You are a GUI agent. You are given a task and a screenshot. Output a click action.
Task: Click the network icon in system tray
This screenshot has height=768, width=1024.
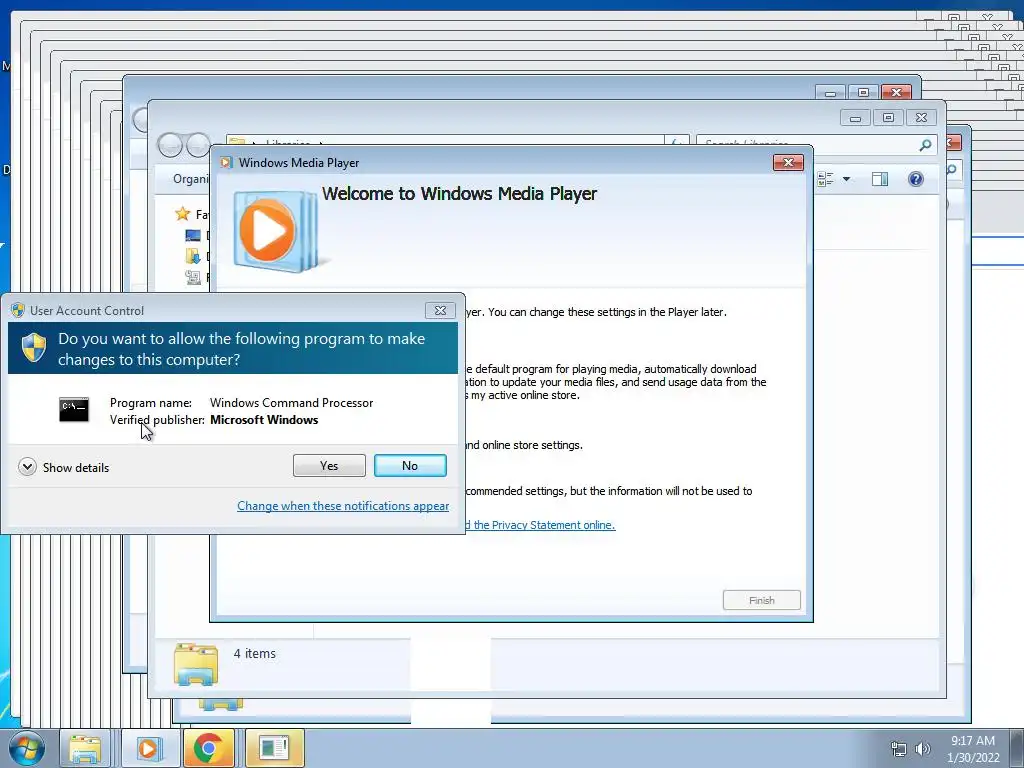pos(899,749)
